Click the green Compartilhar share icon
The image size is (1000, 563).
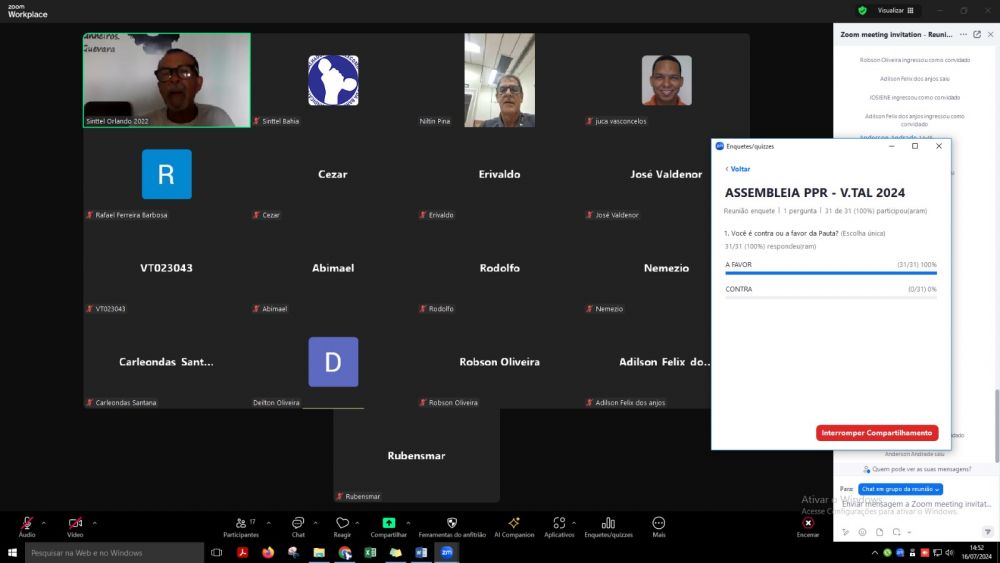pyautogui.click(x=389, y=523)
